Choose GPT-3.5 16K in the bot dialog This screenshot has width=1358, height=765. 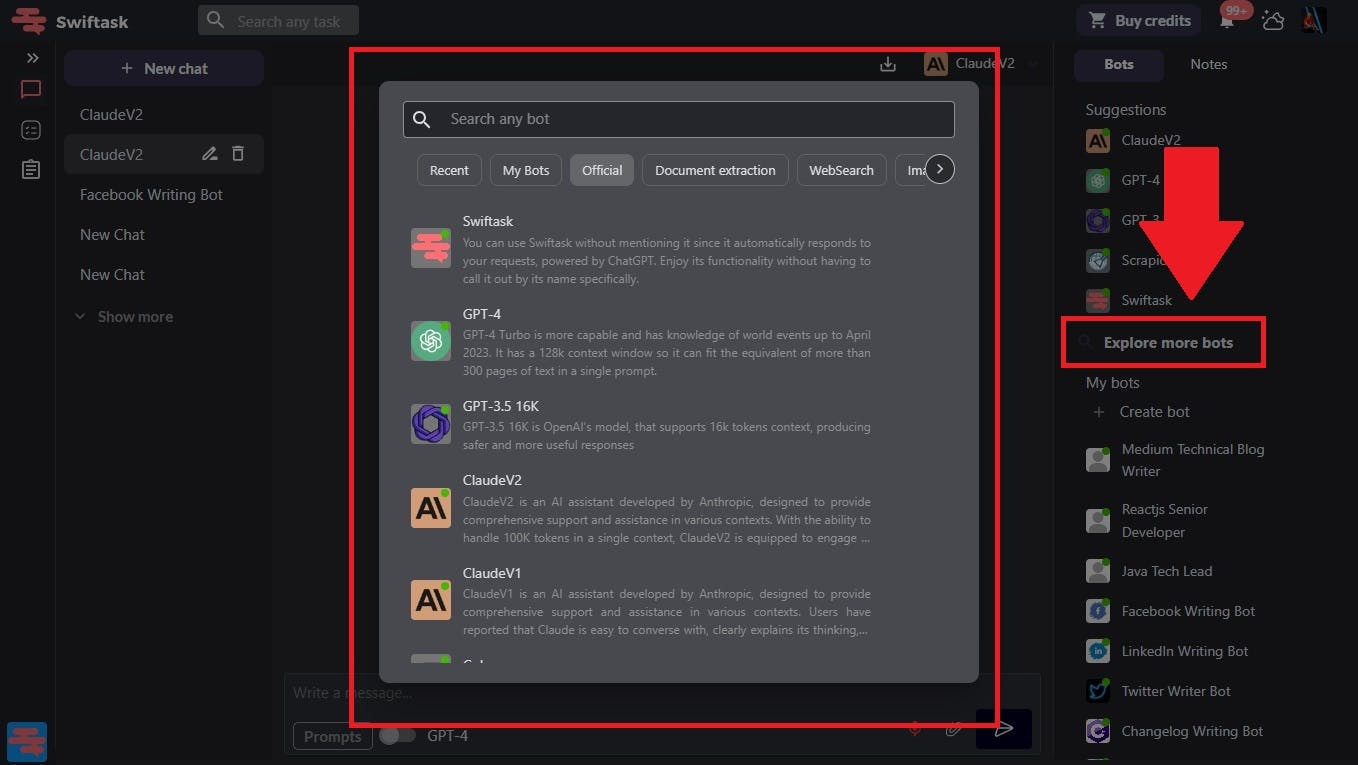click(641, 425)
